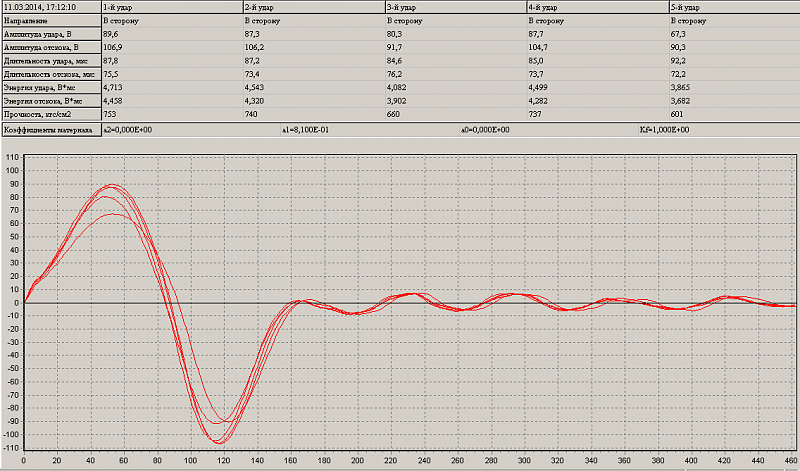The width and height of the screenshot is (800, 471).
Task: Select the rebound duration cell 73,7
Action: 538,75
